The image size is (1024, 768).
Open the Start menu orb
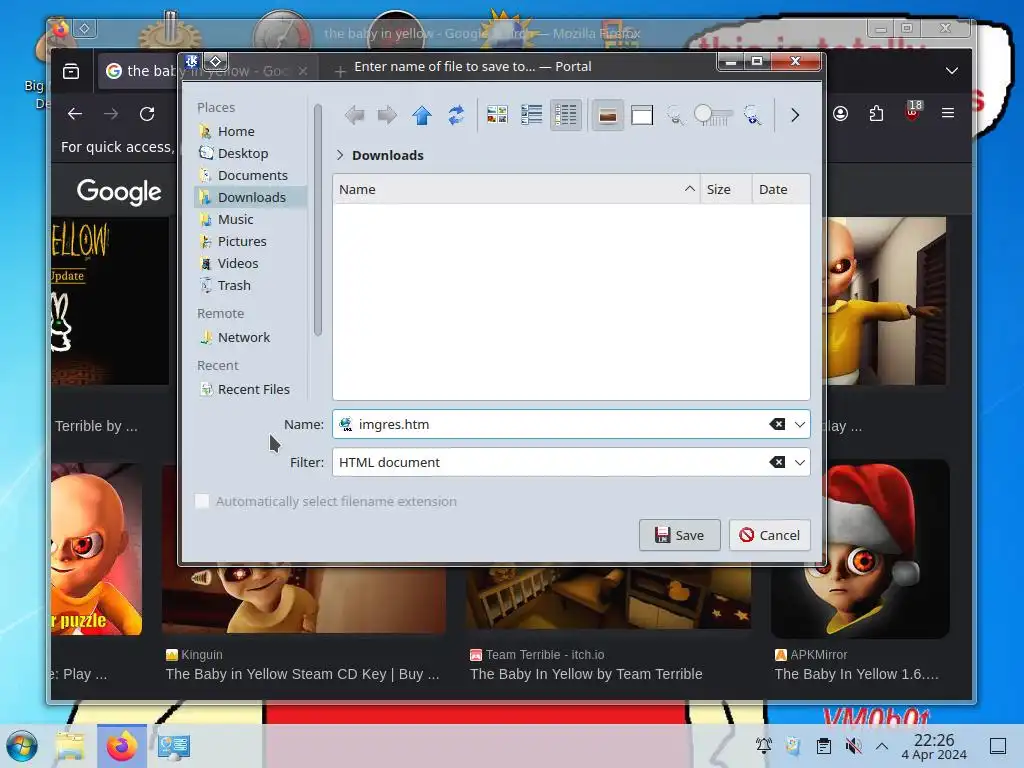click(x=22, y=746)
